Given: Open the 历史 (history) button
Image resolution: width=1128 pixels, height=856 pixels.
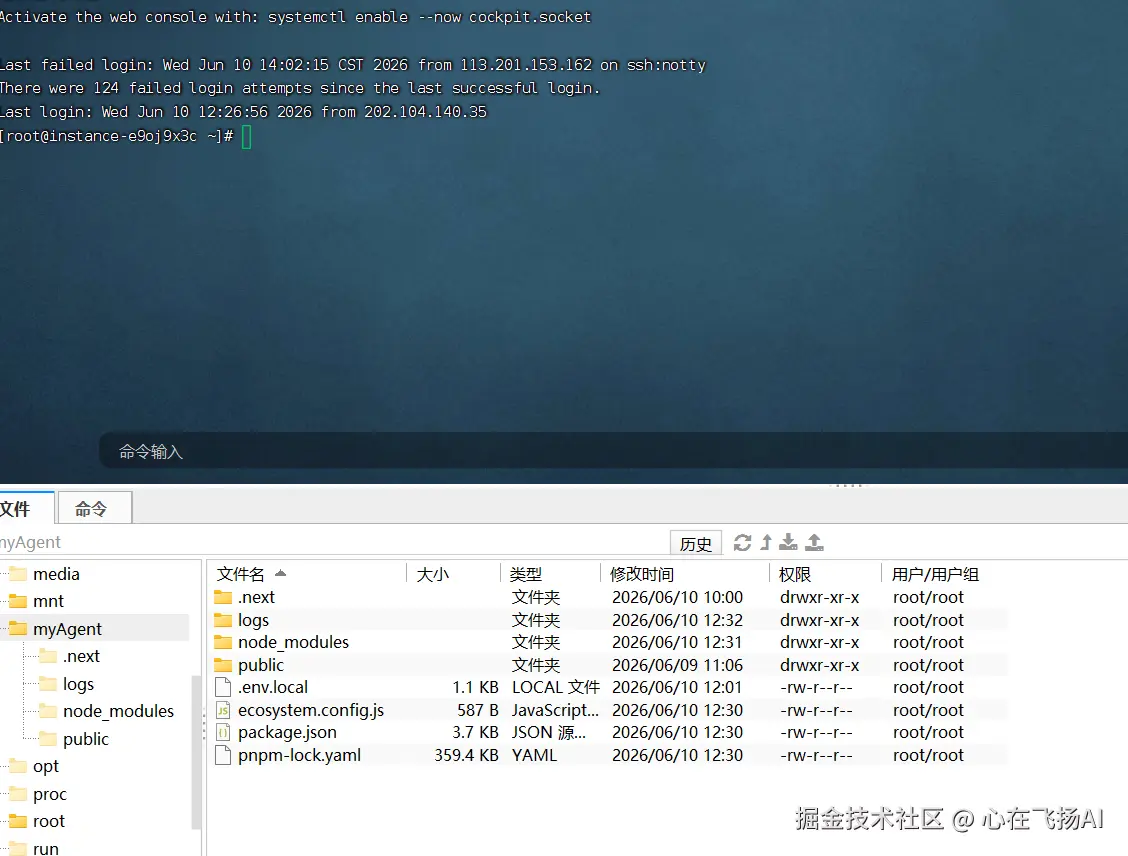Looking at the screenshot, I should click(x=696, y=544).
